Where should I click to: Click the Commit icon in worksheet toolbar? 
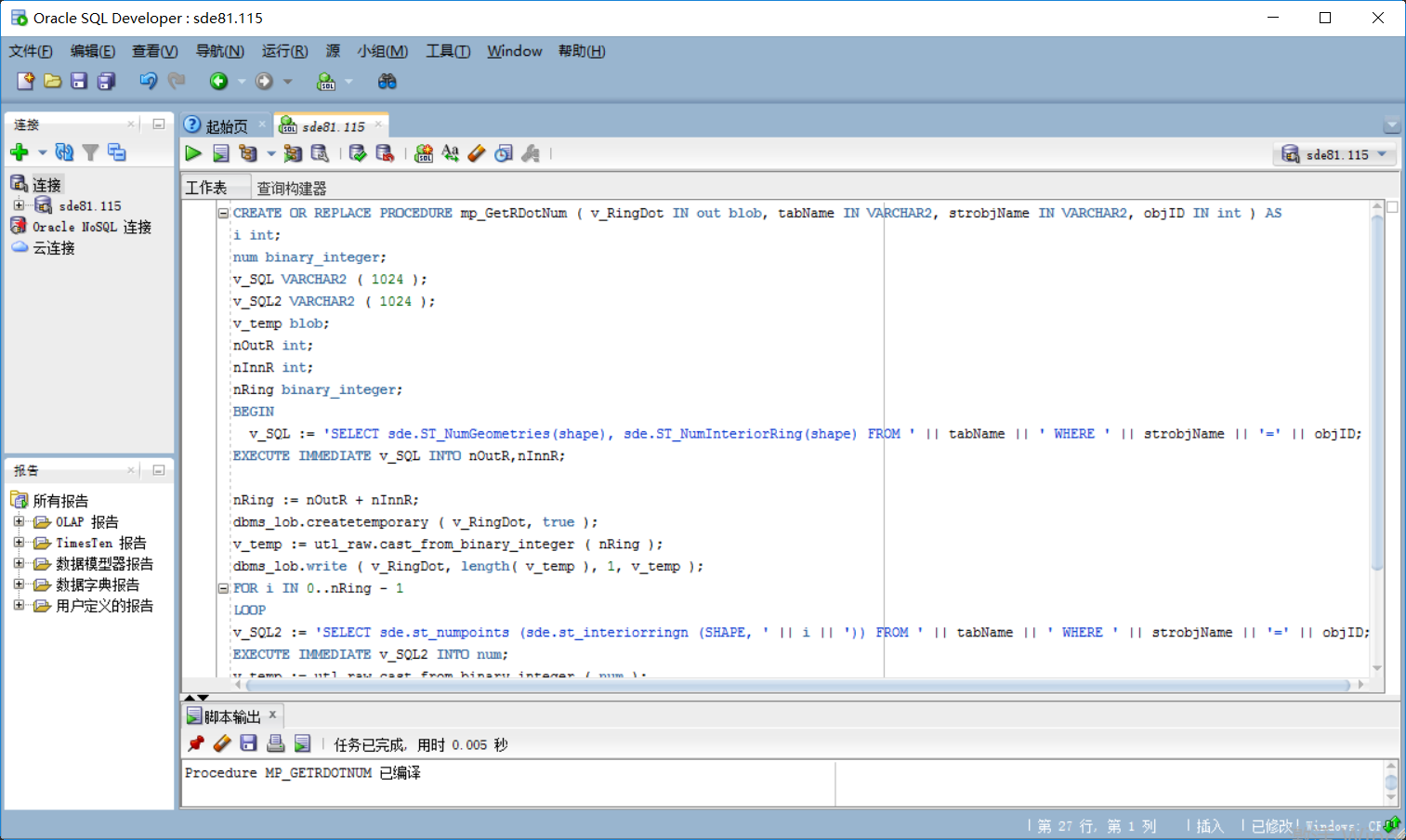point(358,153)
